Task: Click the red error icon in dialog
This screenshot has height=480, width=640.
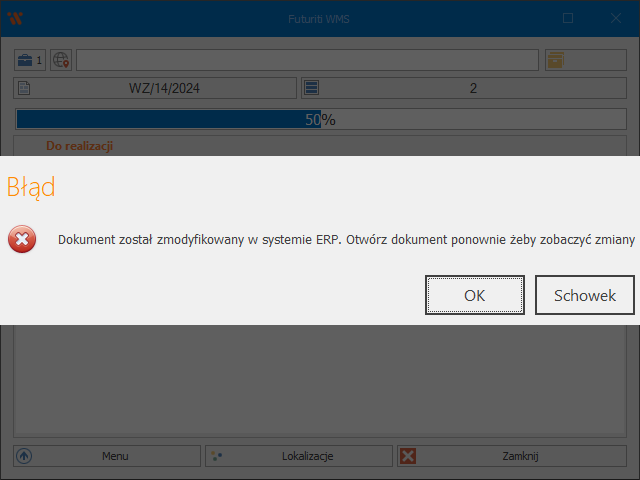Action: tap(22, 240)
